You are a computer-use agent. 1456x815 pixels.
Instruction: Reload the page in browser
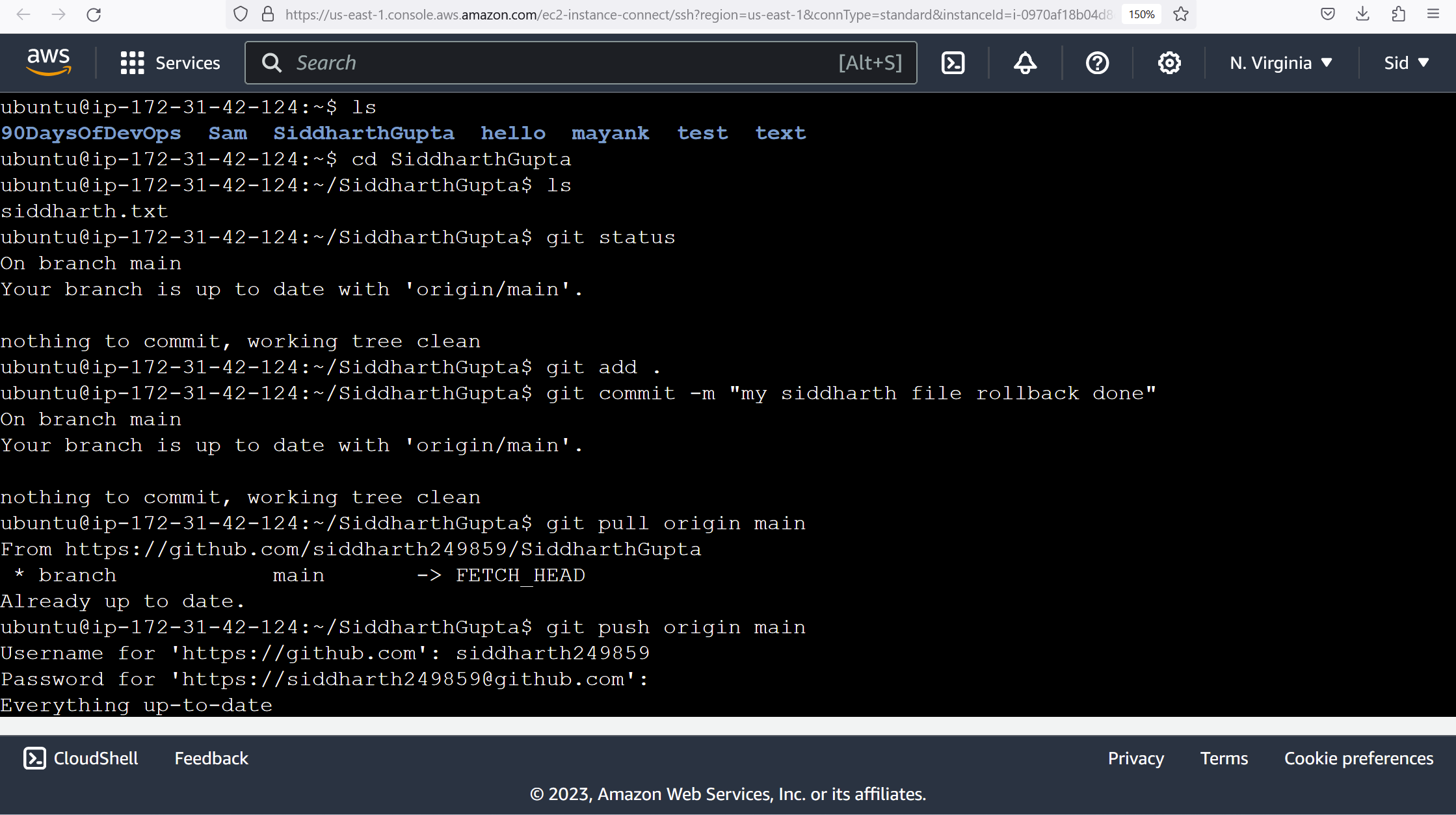pos(94,14)
